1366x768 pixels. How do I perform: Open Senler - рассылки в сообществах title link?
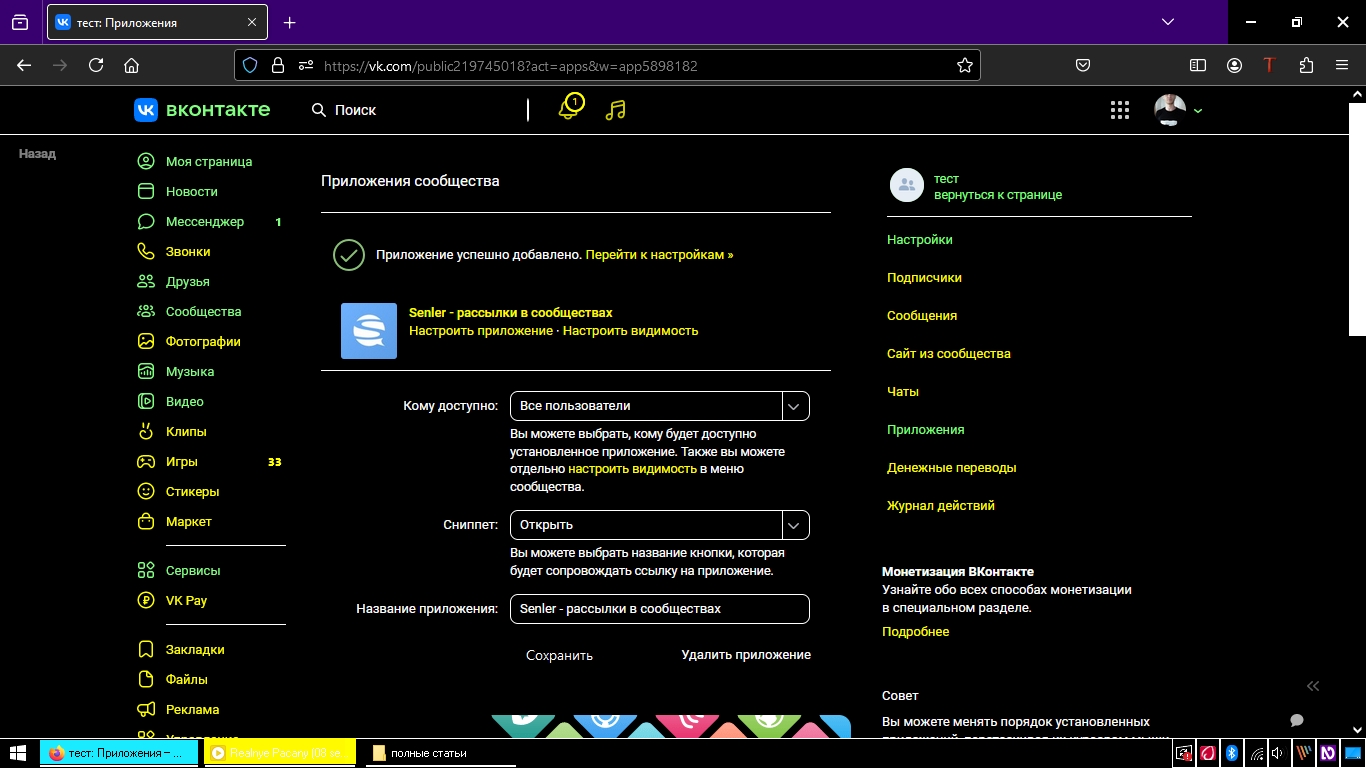pos(510,313)
